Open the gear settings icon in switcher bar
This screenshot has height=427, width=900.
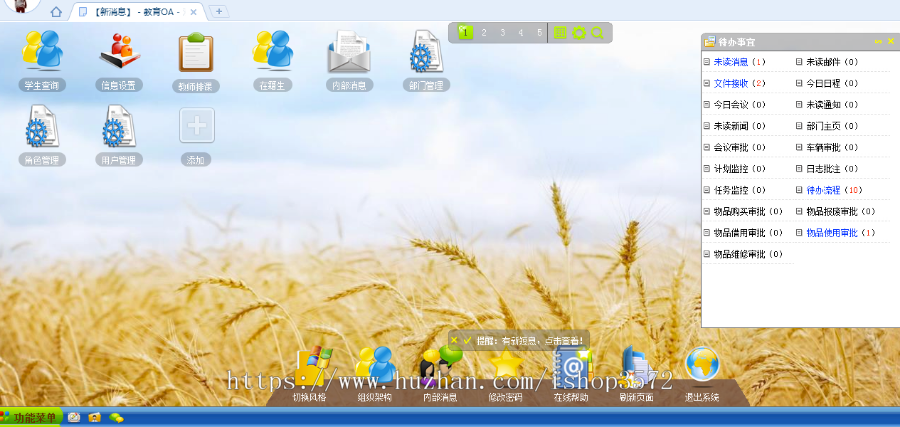click(x=579, y=33)
